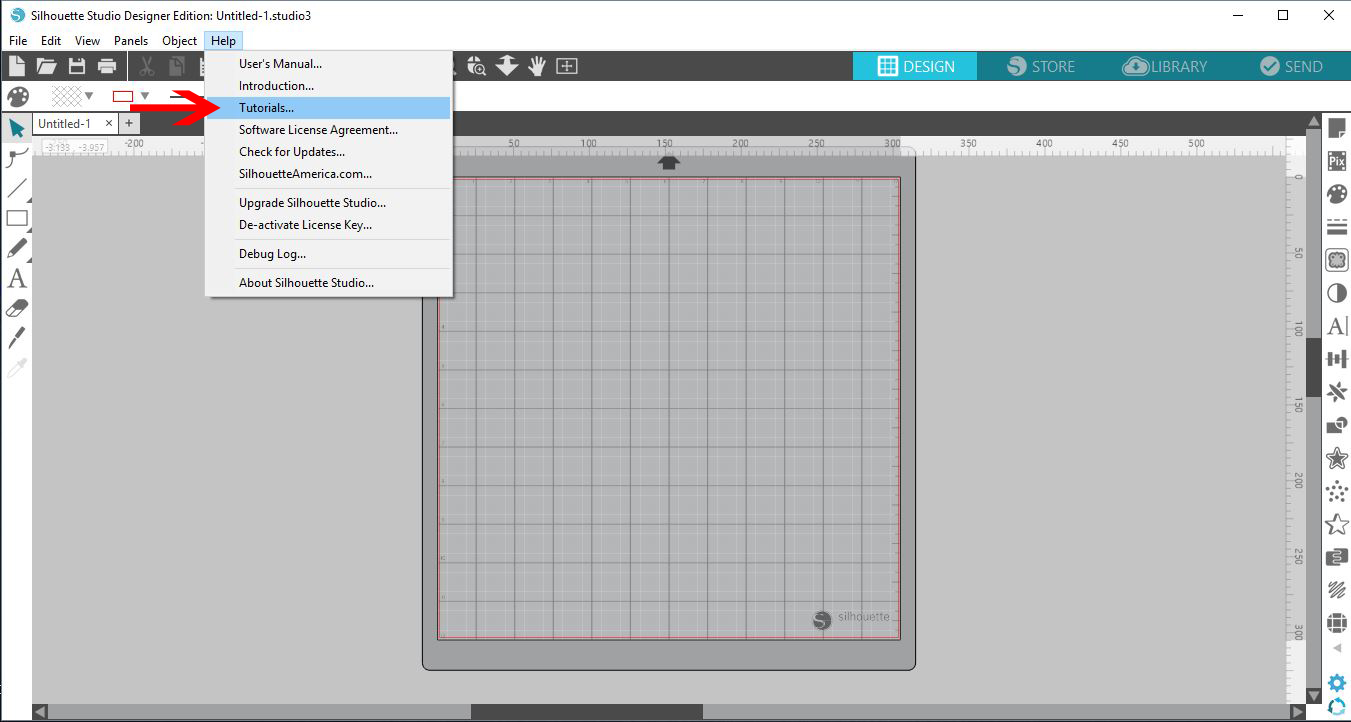Open the Pix panel icon
1351x722 pixels.
pos(1336,161)
